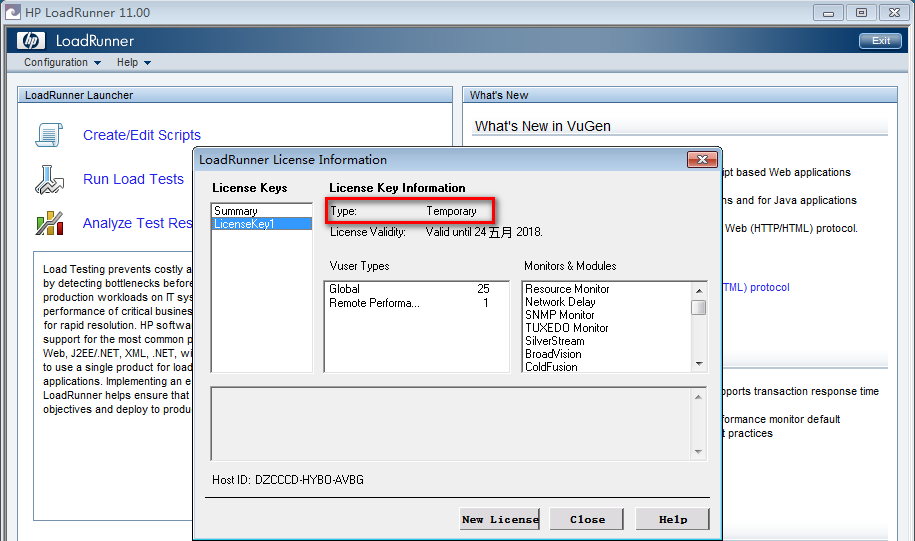This screenshot has height=541, width=915.
Task: Select Global in Vuser Types list
Action: (x=344, y=289)
